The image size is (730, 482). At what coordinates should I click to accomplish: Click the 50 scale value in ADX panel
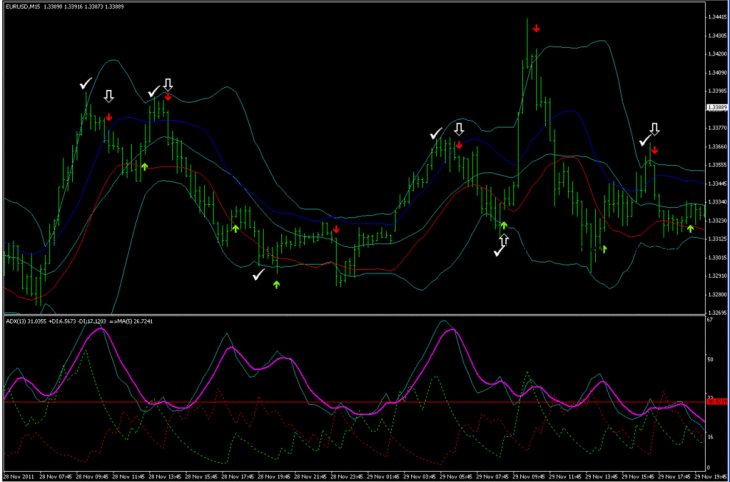(710, 360)
